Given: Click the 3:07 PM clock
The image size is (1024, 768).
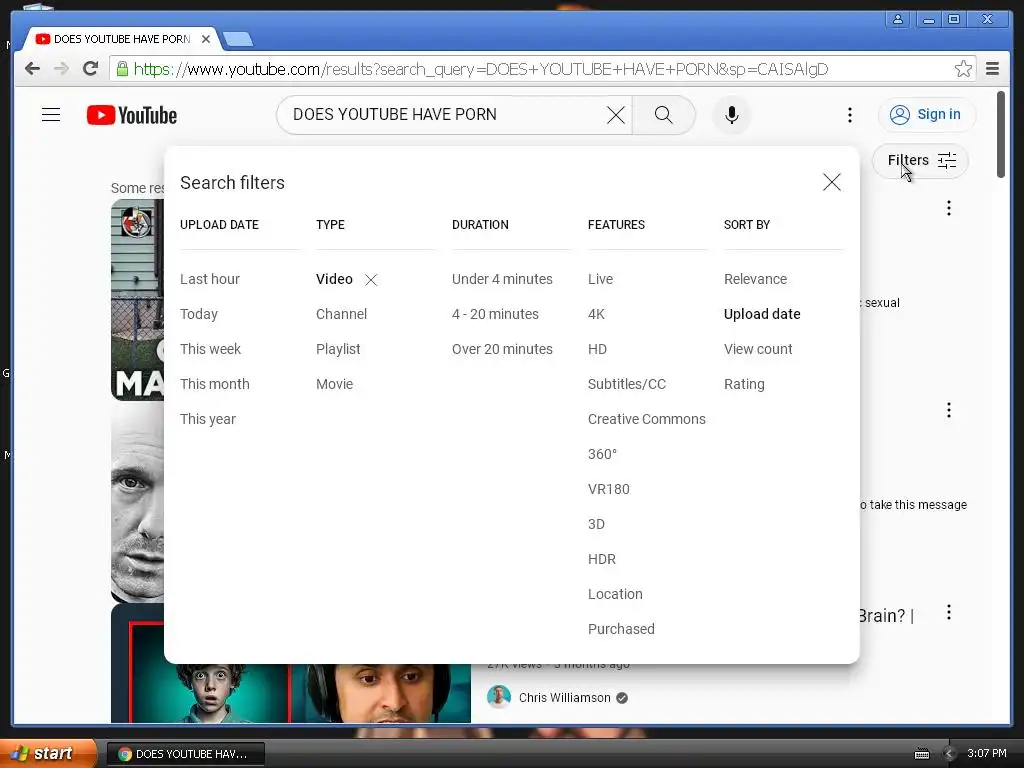Looking at the screenshot, I should [x=987, y=753].
